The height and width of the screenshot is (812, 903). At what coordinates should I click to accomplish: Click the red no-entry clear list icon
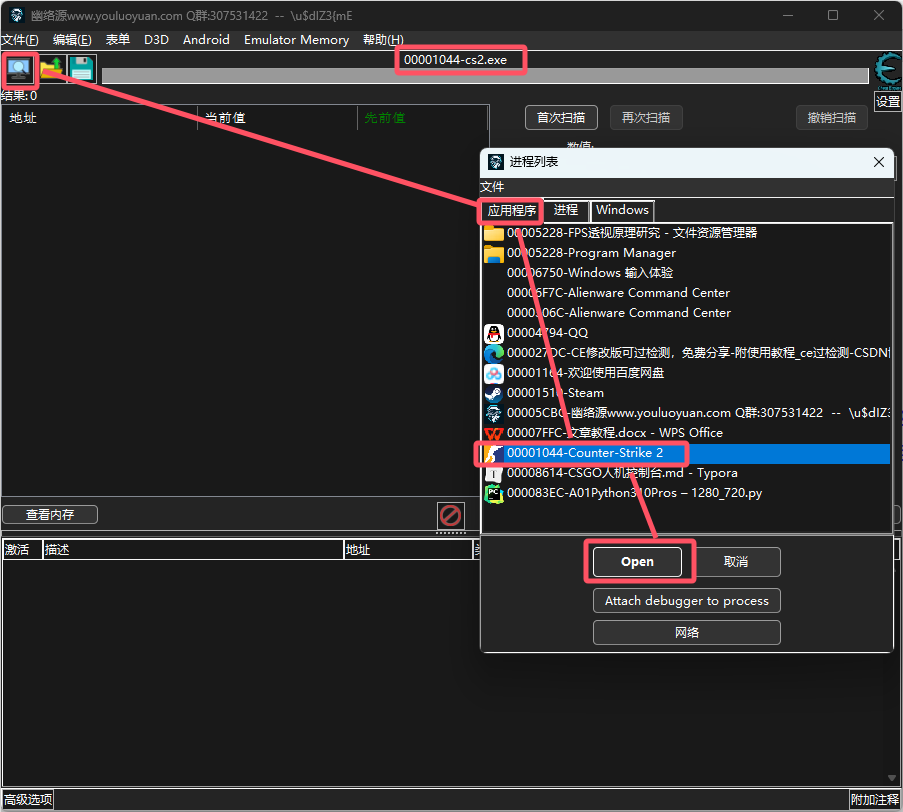click(x=451, y=516)
